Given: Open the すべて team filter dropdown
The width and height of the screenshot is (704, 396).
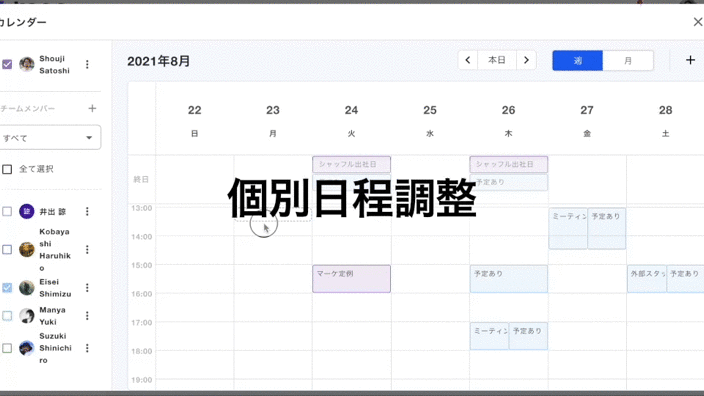Looking at the screenshot, I should coord(49,137).
